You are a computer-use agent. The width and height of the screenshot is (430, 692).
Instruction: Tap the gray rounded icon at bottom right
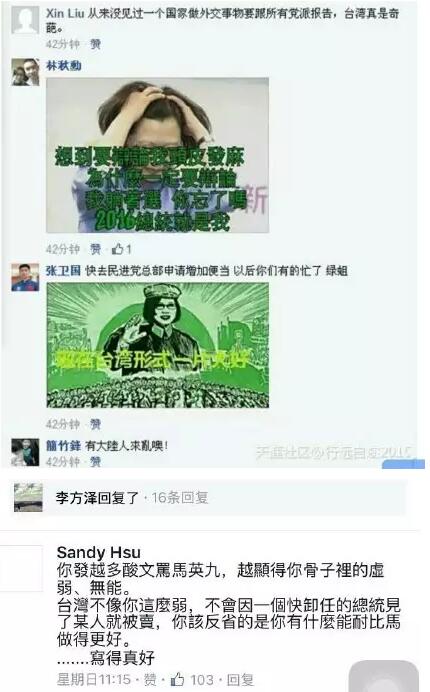(x=384, y=676)
